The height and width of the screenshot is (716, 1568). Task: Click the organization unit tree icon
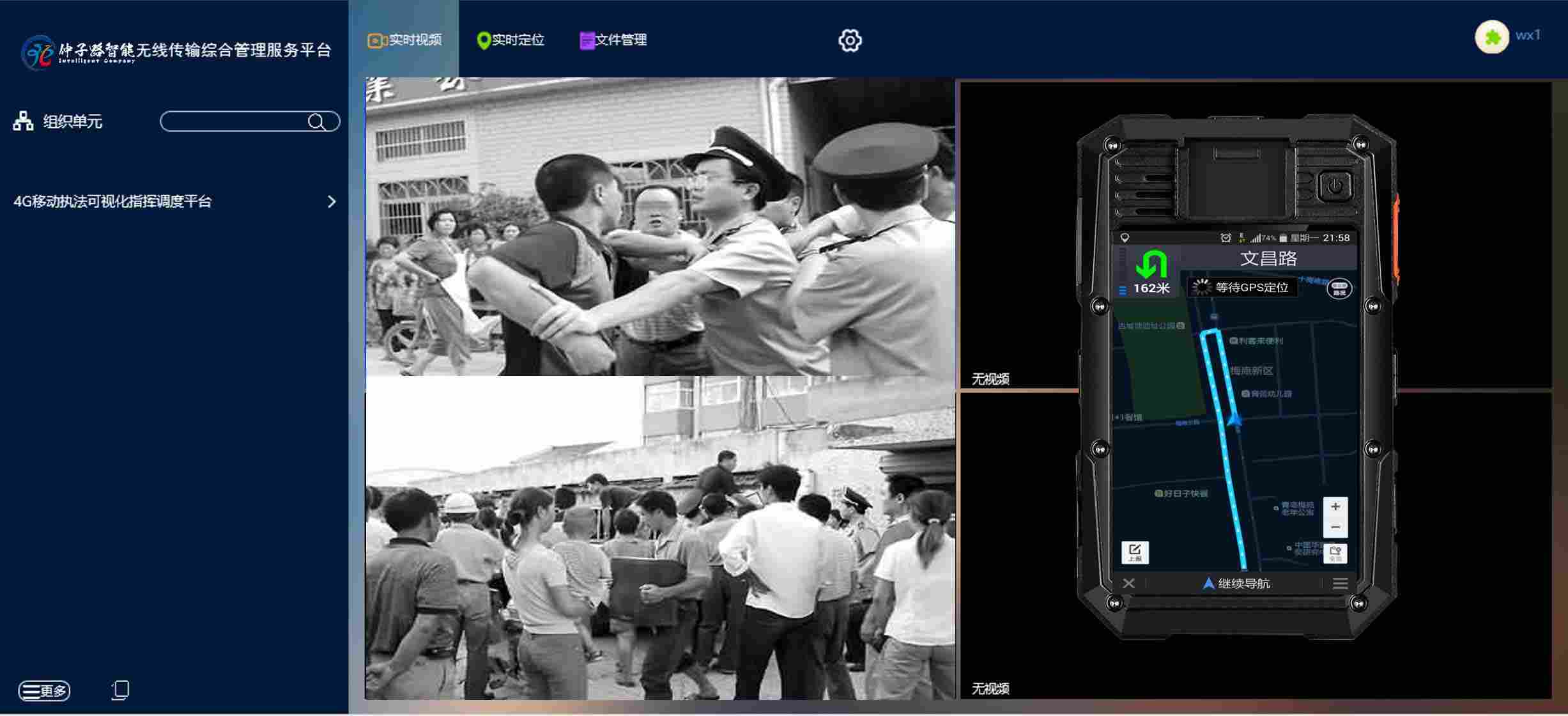pyautogui.click(x=24, y=121)
